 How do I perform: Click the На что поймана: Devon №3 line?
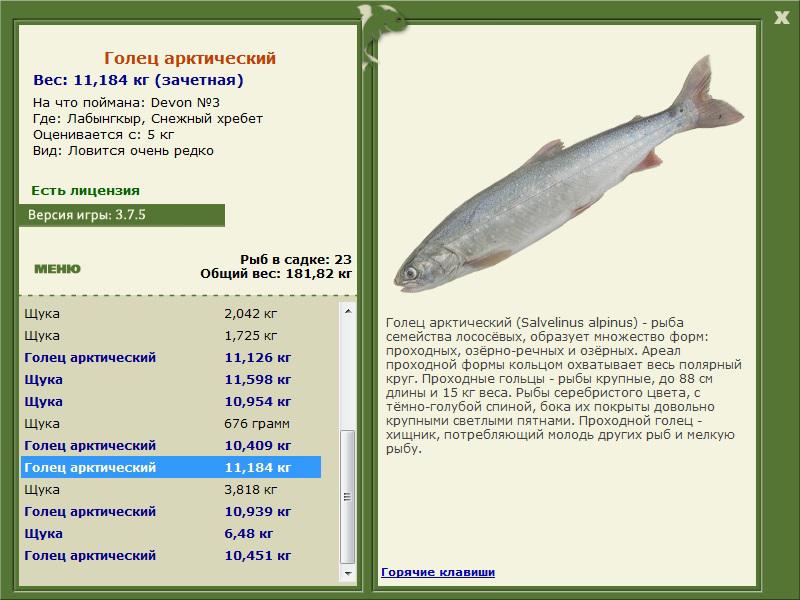[x=126, y=103]
